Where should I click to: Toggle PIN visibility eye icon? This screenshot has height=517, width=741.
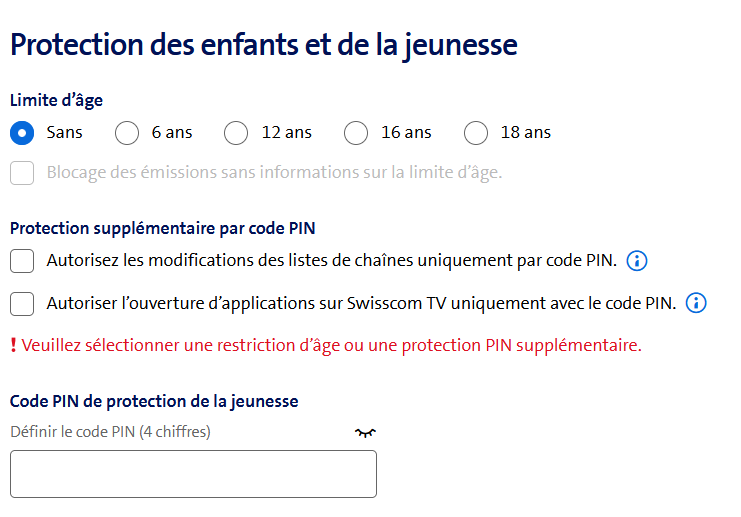coord(366,432)
